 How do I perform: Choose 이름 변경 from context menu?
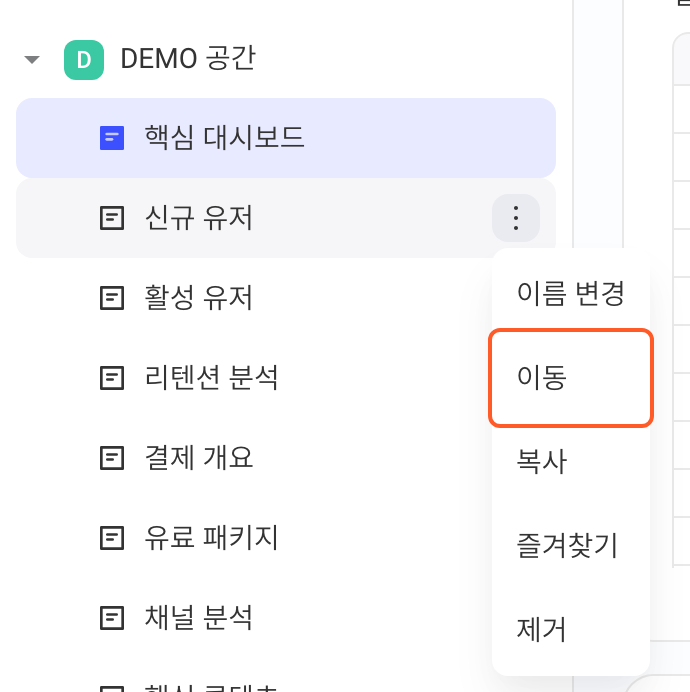click(x=570, y=293)
